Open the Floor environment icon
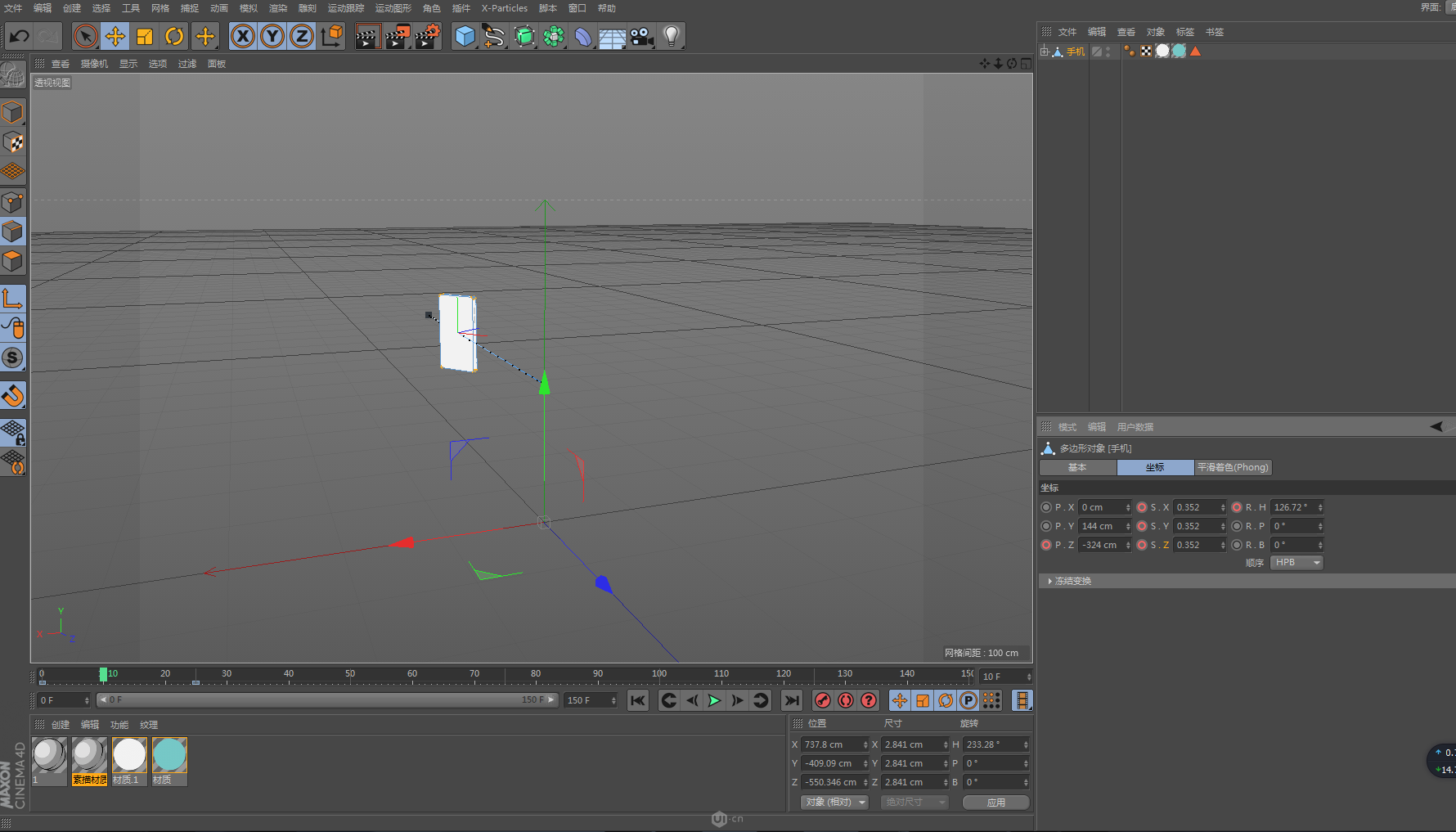This screenshot has height=832, width=1456. click(612, 37)
